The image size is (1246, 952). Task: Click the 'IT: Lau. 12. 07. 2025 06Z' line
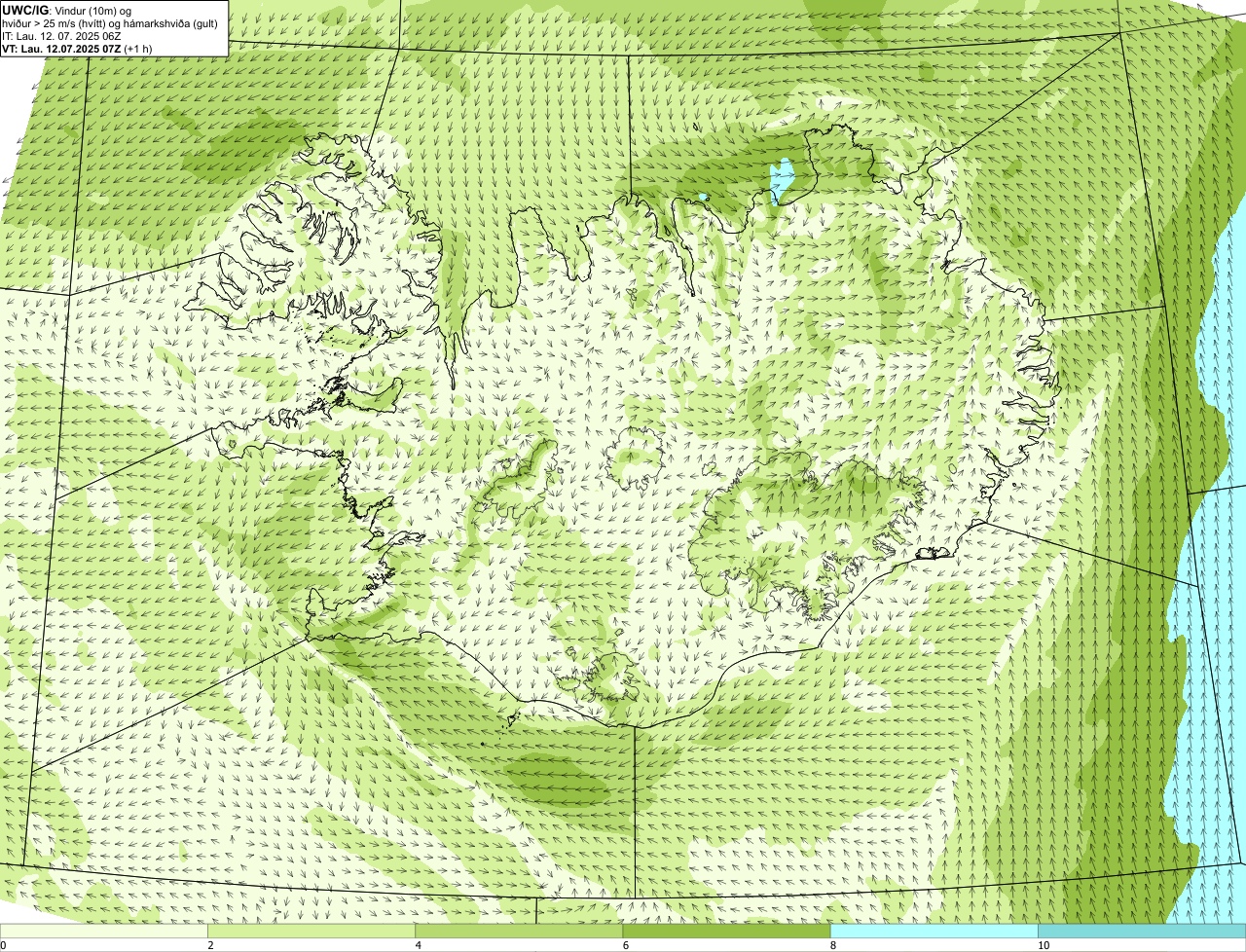pos(61,36)
